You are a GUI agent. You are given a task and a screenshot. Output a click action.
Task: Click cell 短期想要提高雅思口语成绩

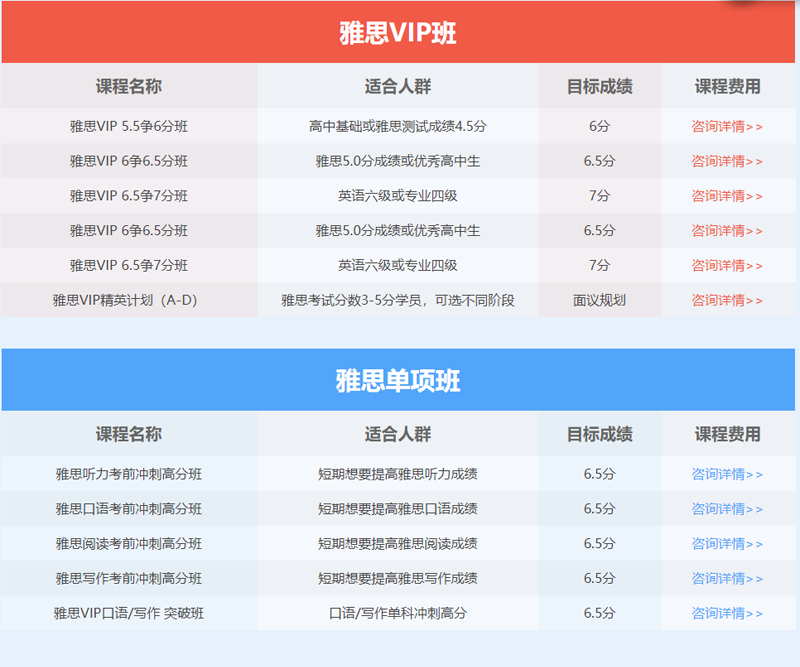pyautogui.click(x=398, y=509)
